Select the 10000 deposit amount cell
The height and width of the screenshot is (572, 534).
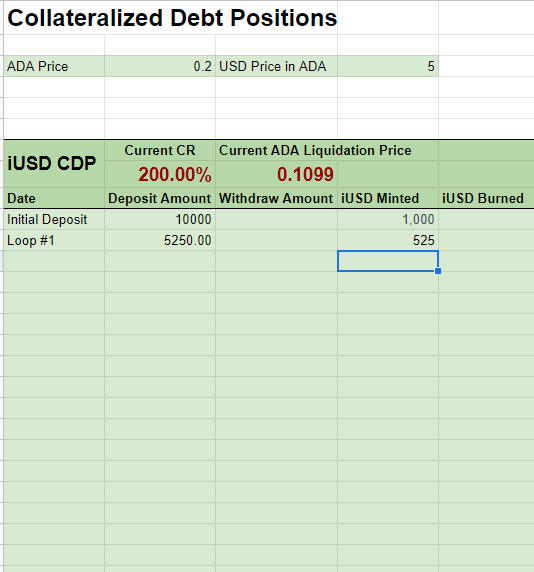point(160,220)
